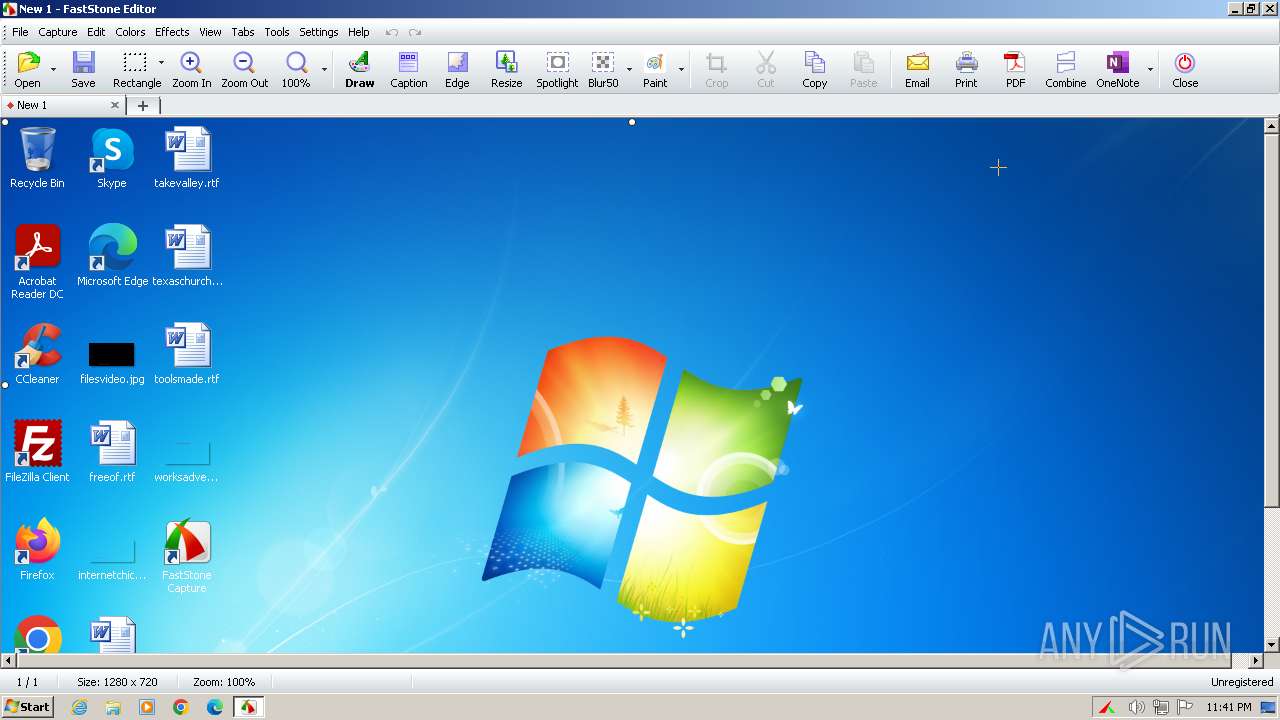Expand the Blur50 dropdown arrow
1280x720 pixels.
click(x=629, y=70)
